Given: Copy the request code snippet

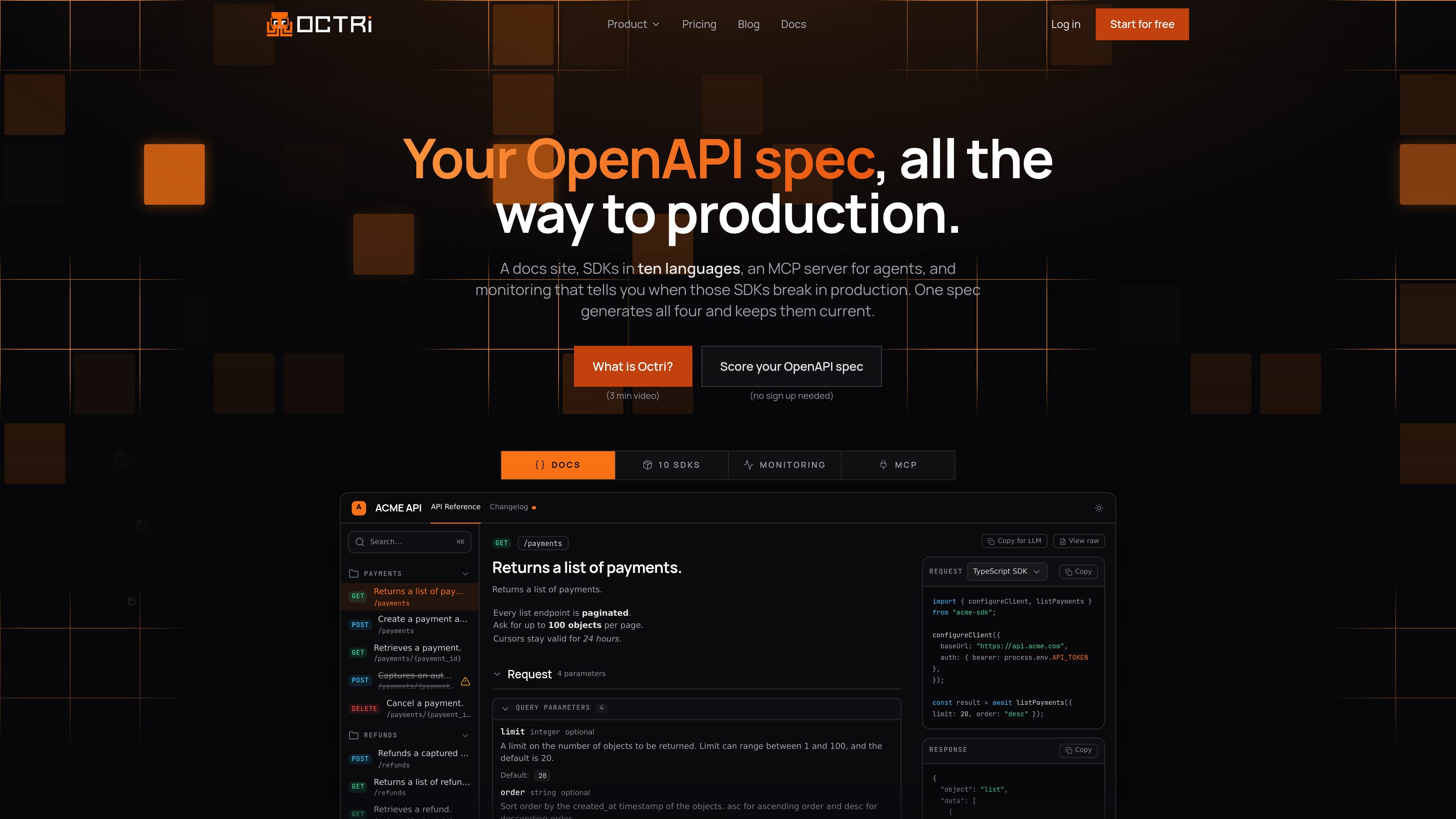Looking at the screenshot, I should (1078, 571).
